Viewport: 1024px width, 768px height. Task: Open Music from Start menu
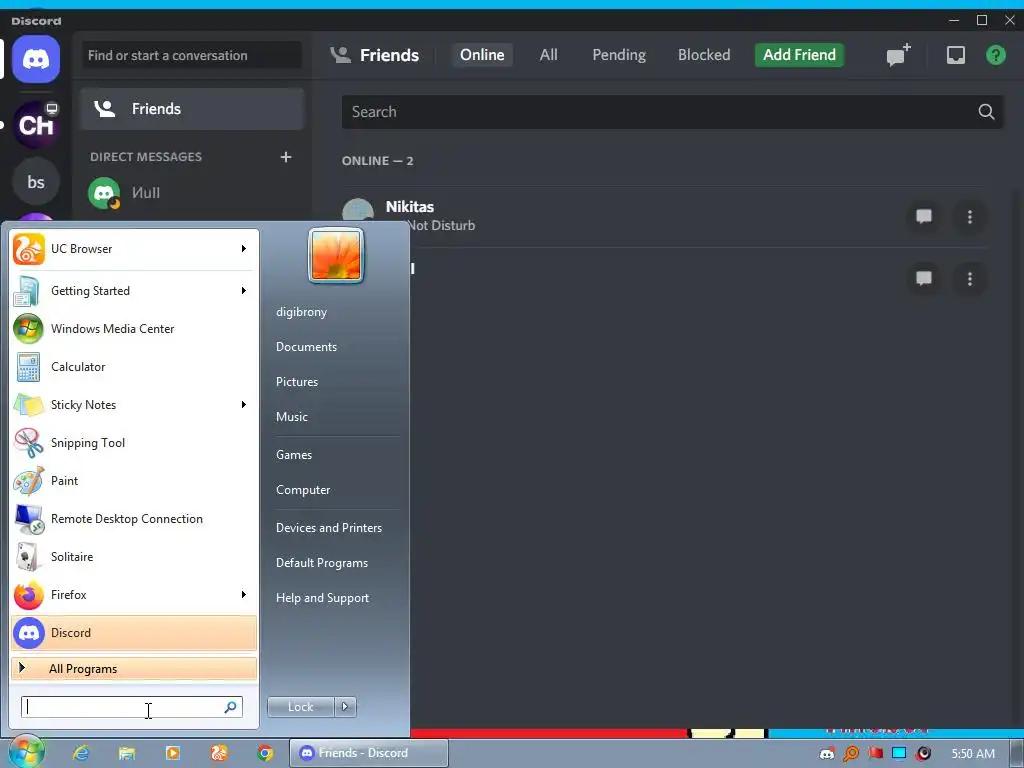tap(291, 417)
